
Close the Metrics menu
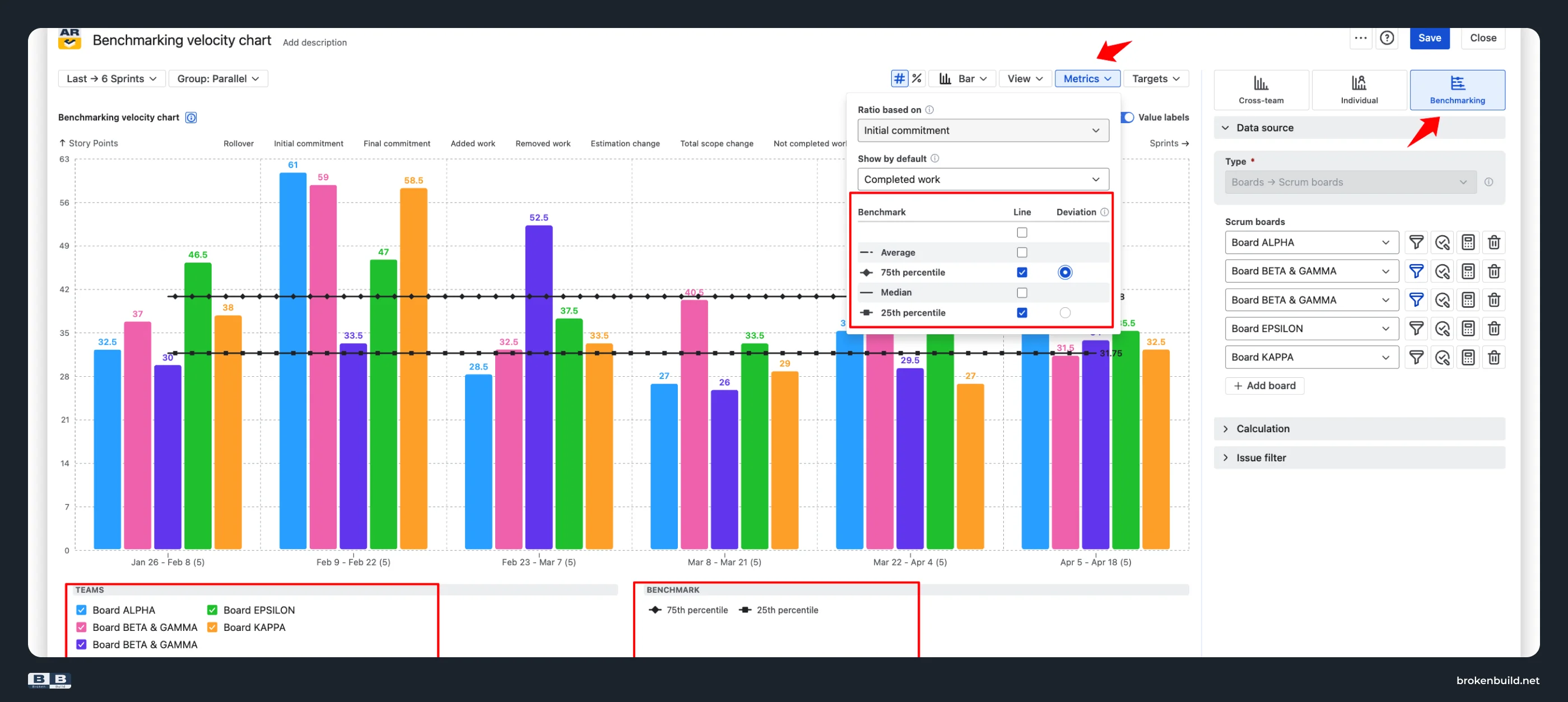tap(1087, 78)
